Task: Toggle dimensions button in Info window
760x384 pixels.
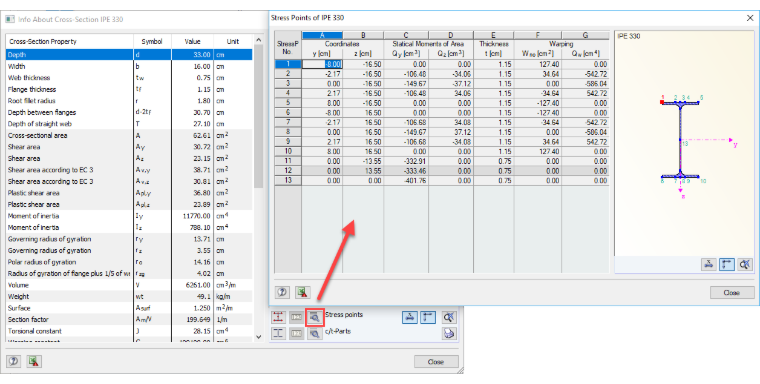Action: [x=410, y=317]
